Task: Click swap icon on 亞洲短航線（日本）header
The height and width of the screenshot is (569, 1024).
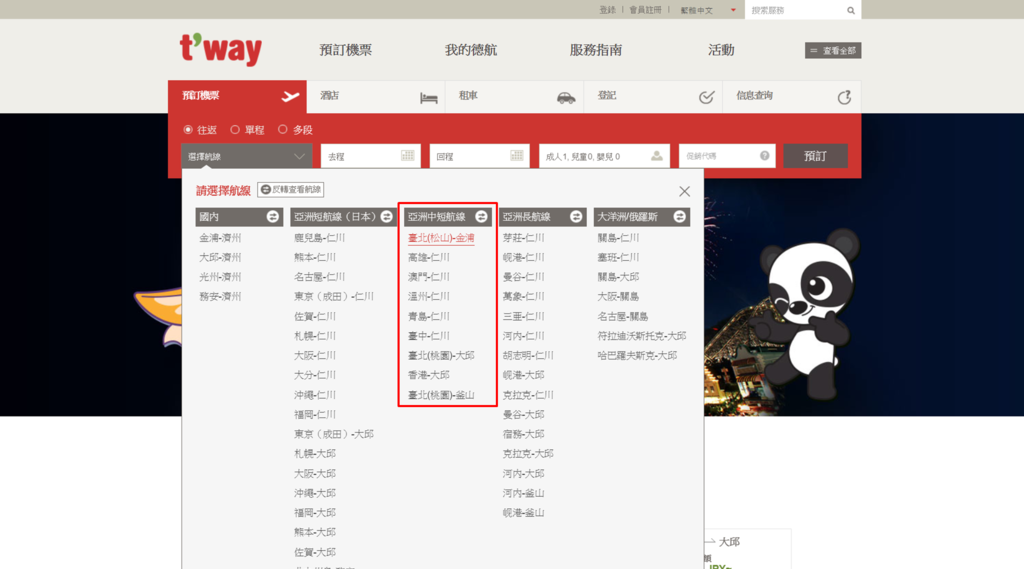Action: (387, 216)
